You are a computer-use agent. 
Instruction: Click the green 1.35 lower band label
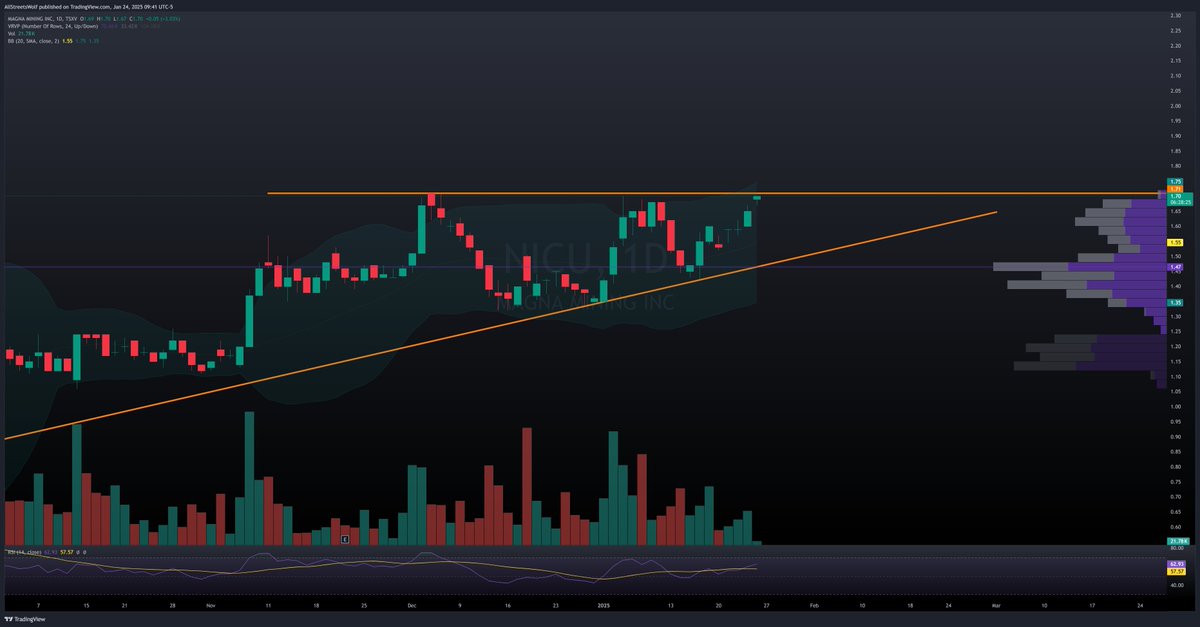[1176, 302]
